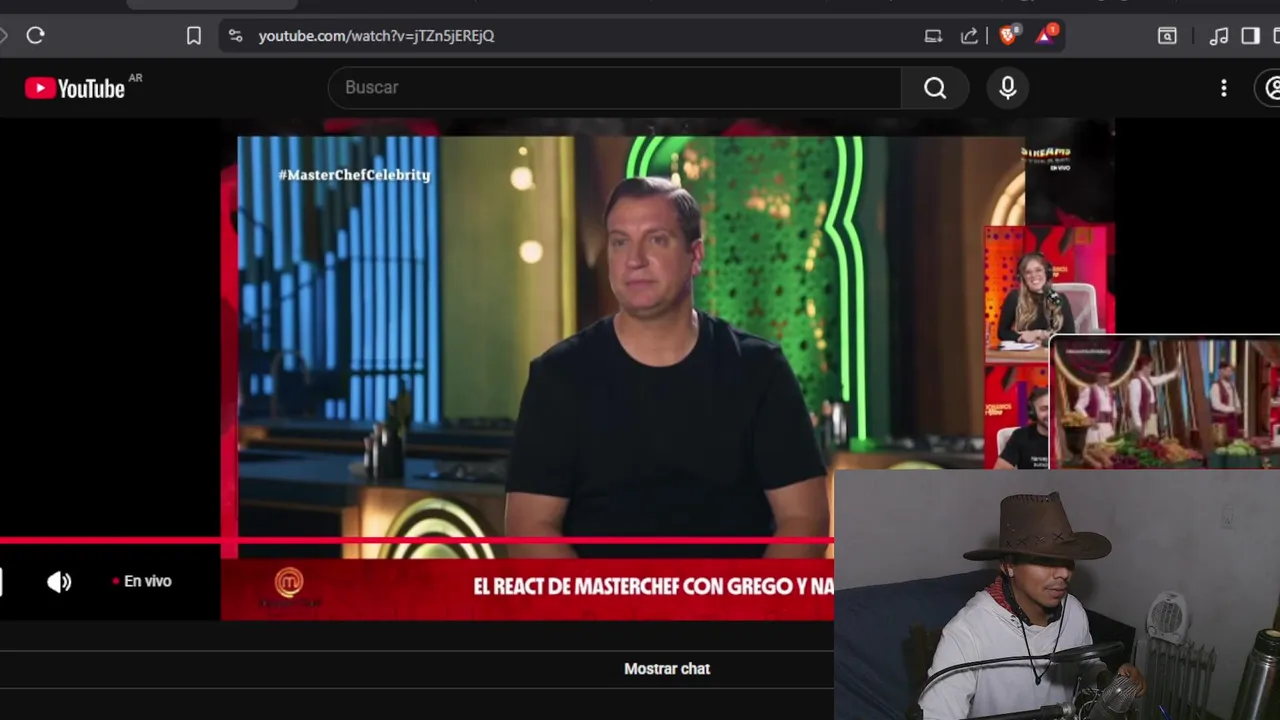Image resolution: width=1280 pixels, height=720 pixels.
Task: Click the Buscar search field
Action: click(614, 88)
